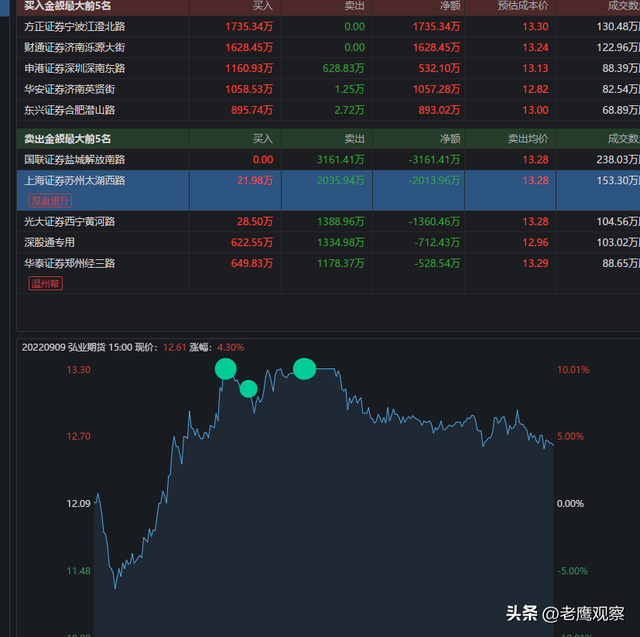The height and width of the screenshot is (637, 640).
Task: Click average sell price 13.29
Action: tap(536, 263)
